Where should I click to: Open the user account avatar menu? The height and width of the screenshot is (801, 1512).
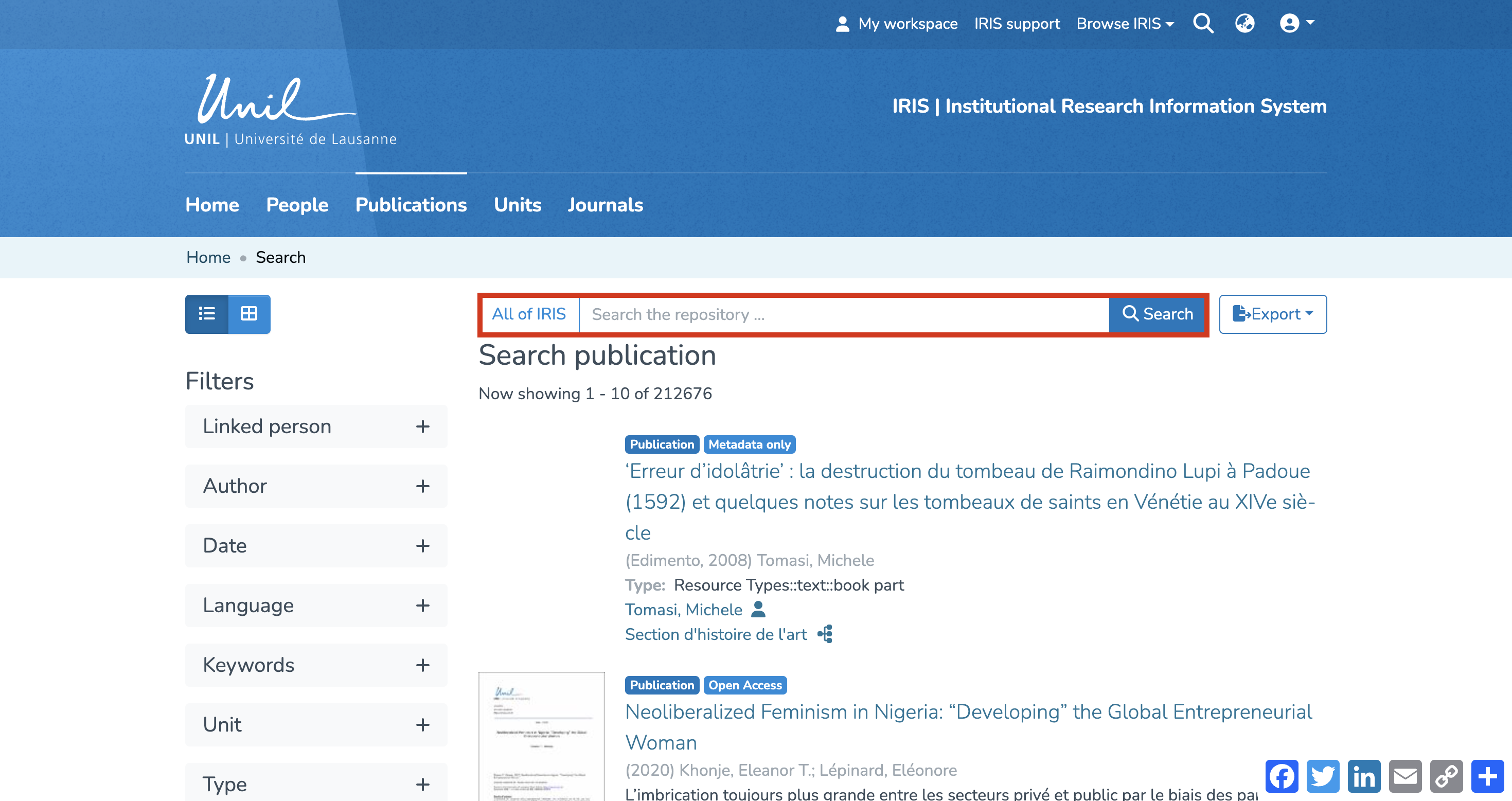1295,24
